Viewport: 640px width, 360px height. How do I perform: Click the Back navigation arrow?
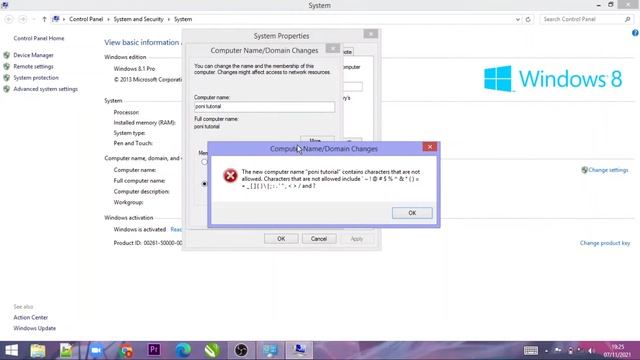9,19
